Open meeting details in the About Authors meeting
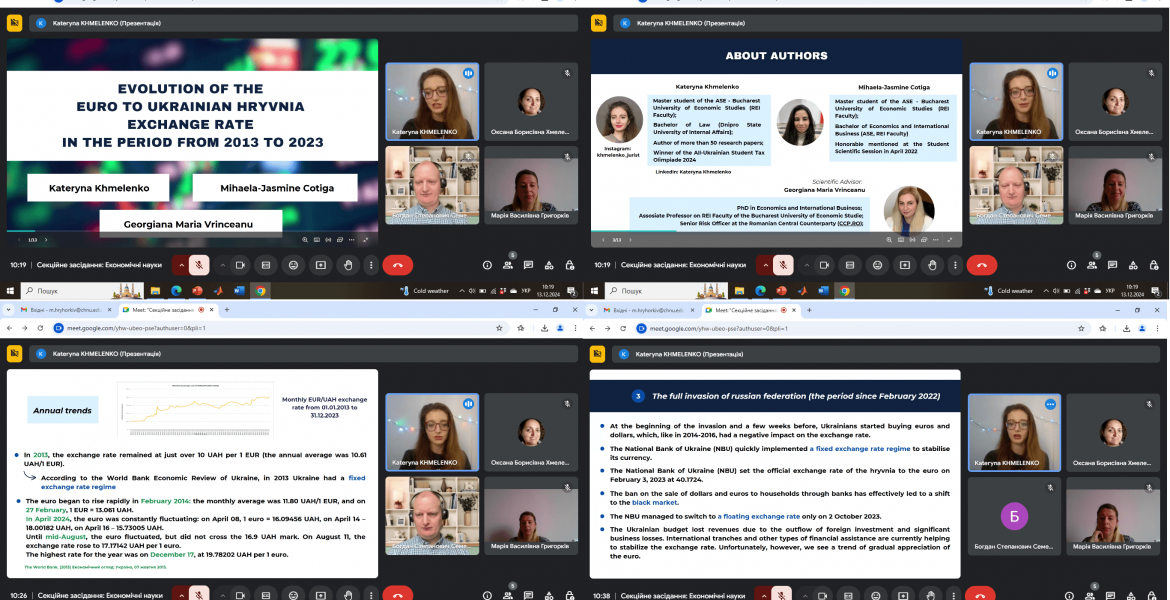This screenshot has width=1170, height=600. tap(1072, 265)
